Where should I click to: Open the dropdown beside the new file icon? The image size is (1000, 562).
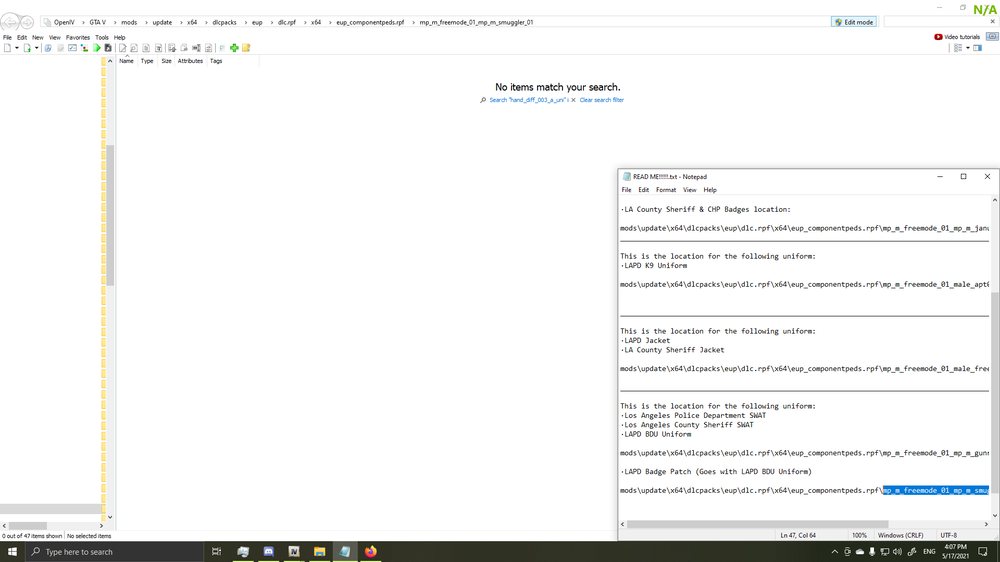[x=17, y=48]
